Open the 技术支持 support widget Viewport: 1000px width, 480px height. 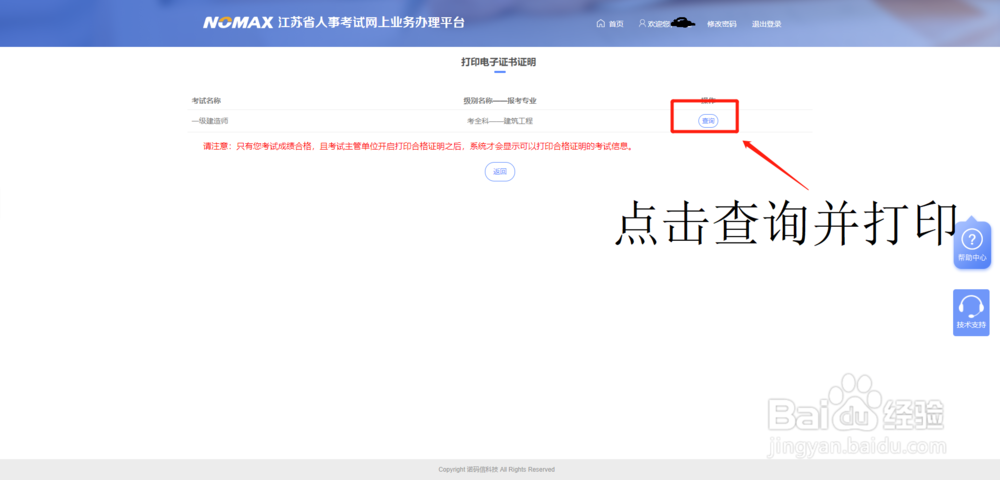[971, 312]
